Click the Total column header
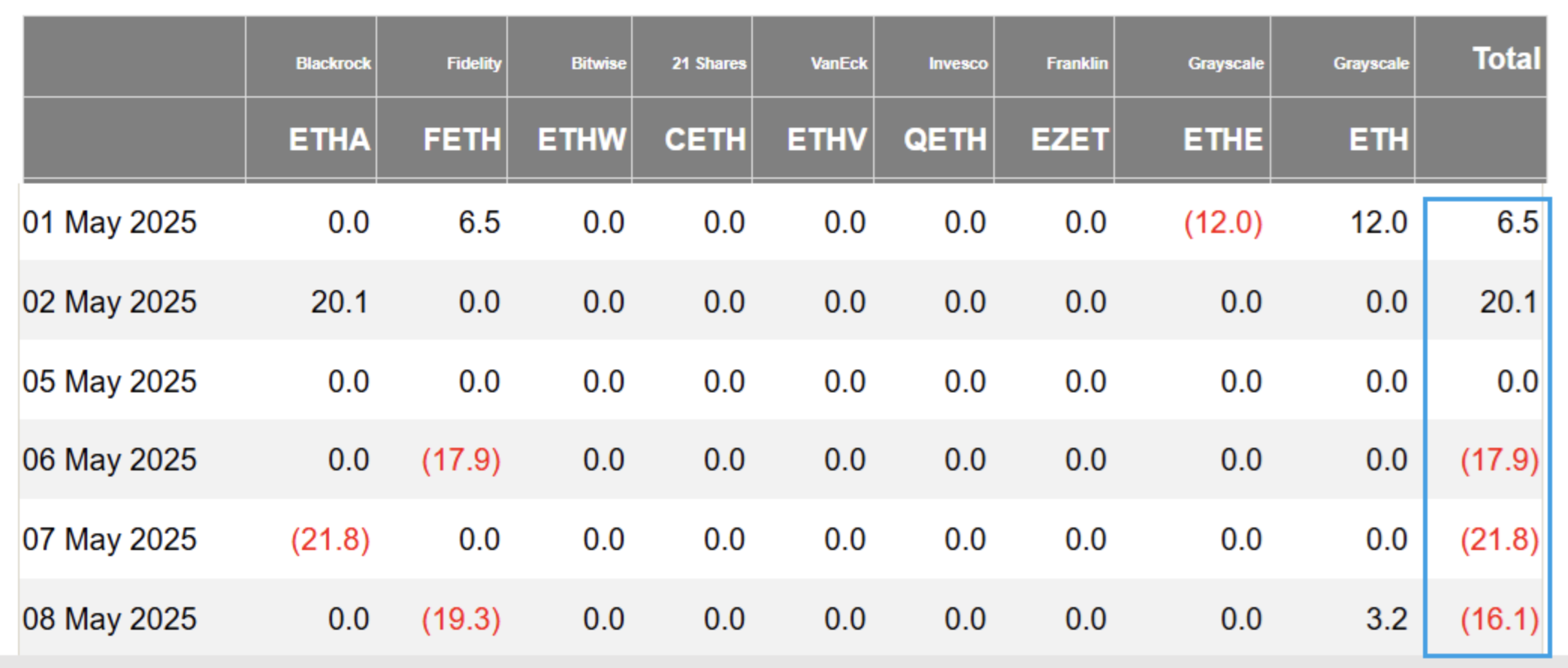Image resolution: width=1568 pixels, height=668 pixels. pyautogui.click(x=1506, y=59)
